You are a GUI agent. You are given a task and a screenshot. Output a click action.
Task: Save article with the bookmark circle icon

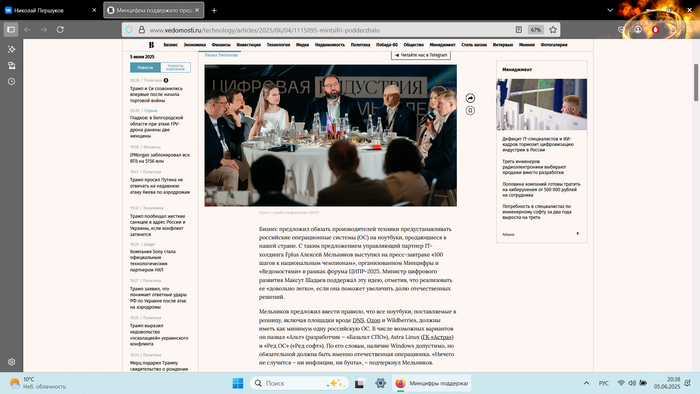click(470, 111)
